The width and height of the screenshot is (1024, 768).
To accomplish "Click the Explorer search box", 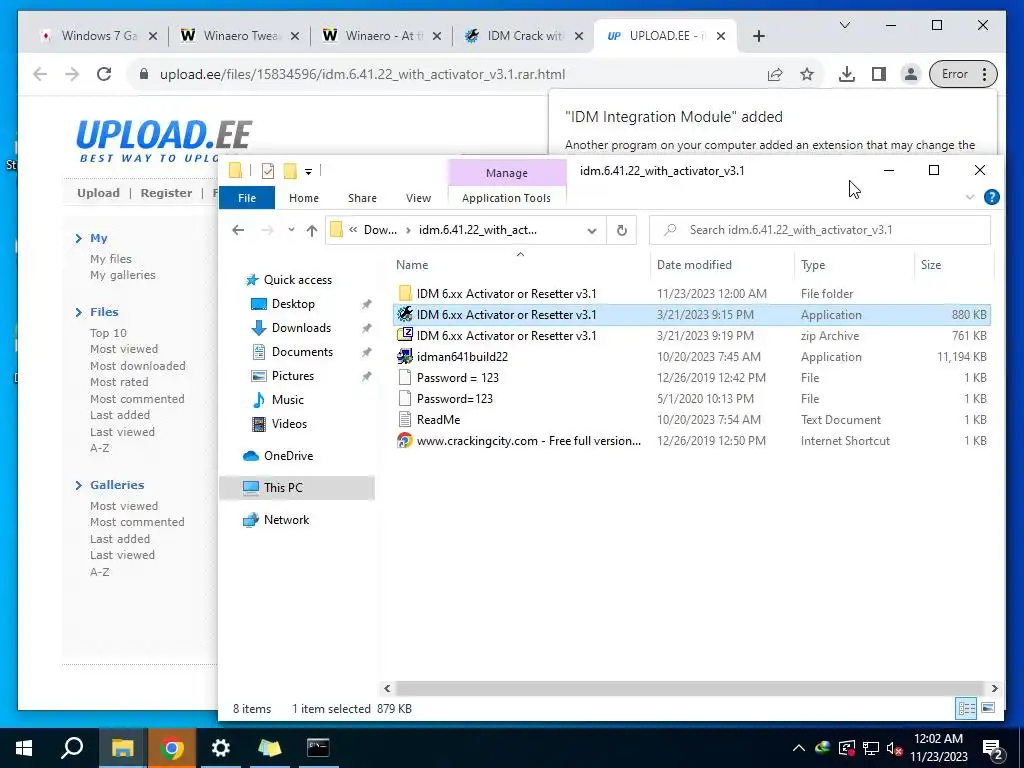I will pyautogui.click(x=820, y=230).
